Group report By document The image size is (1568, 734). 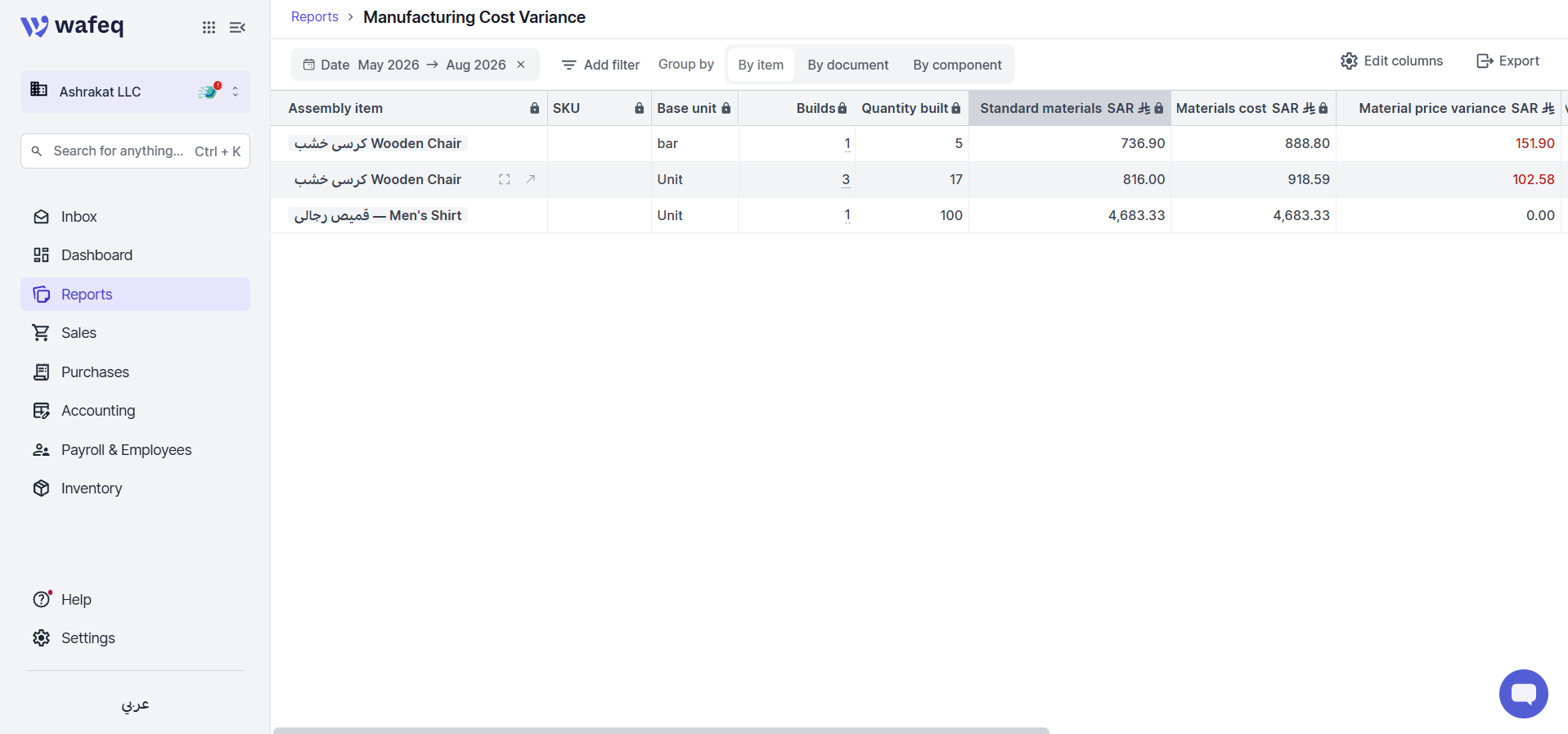[x=848, y=65]
